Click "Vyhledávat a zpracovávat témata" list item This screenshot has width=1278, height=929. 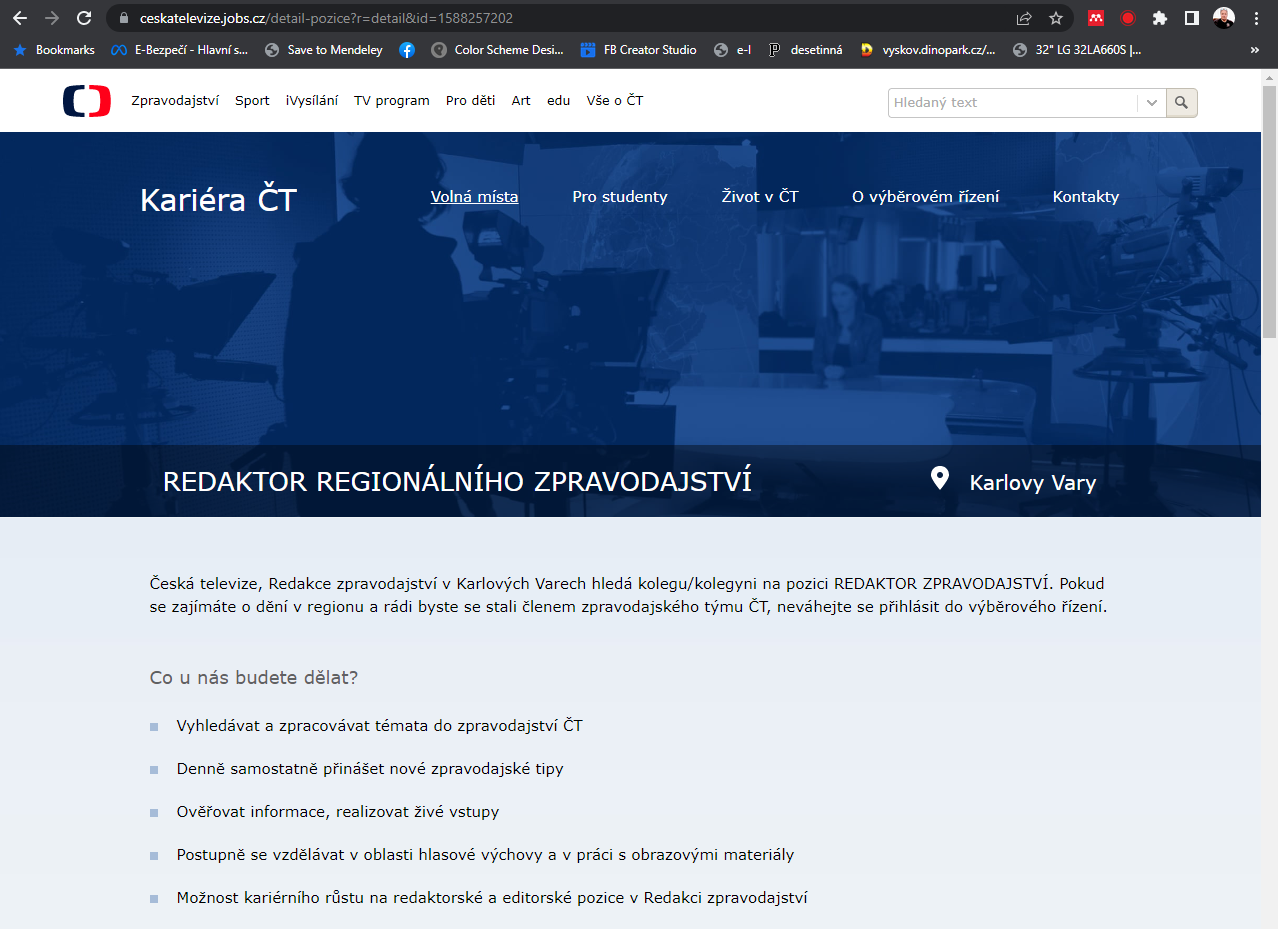[380, 725]
